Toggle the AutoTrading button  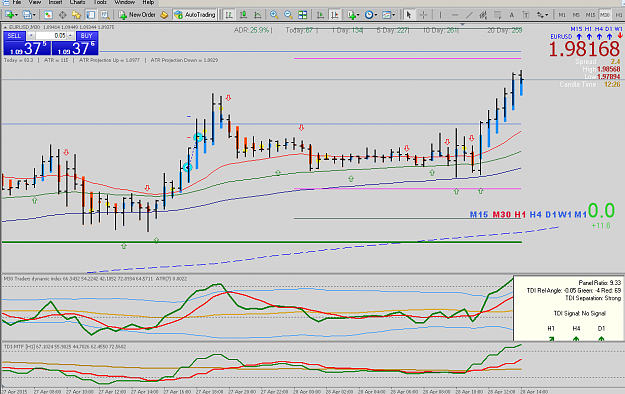[195, 15]
